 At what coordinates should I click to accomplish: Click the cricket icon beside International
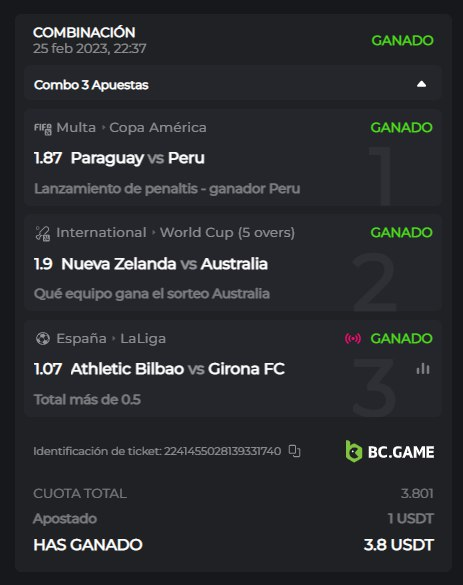coord(43,234)
